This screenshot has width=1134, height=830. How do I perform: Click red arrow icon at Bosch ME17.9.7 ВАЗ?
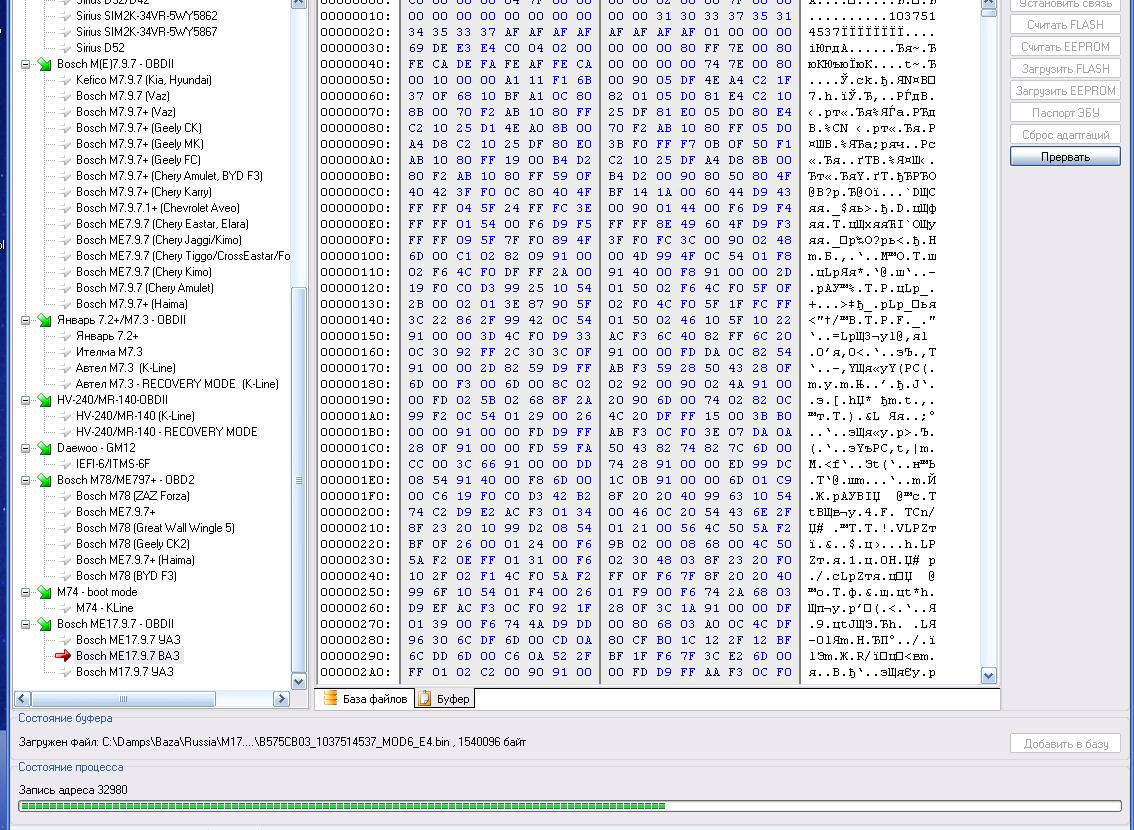point(63,656)
